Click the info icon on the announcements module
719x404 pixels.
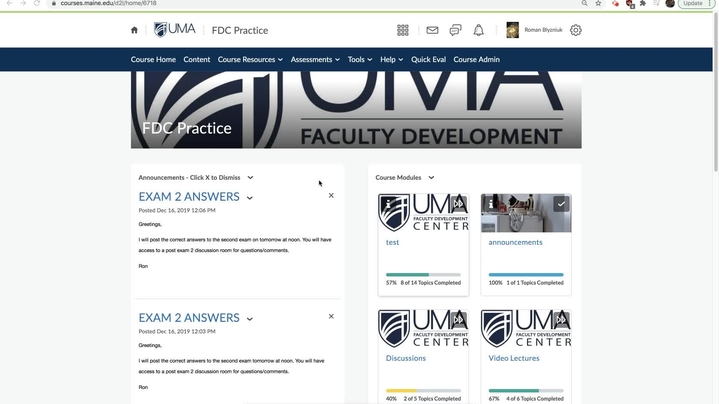click(x=491, y=204)
